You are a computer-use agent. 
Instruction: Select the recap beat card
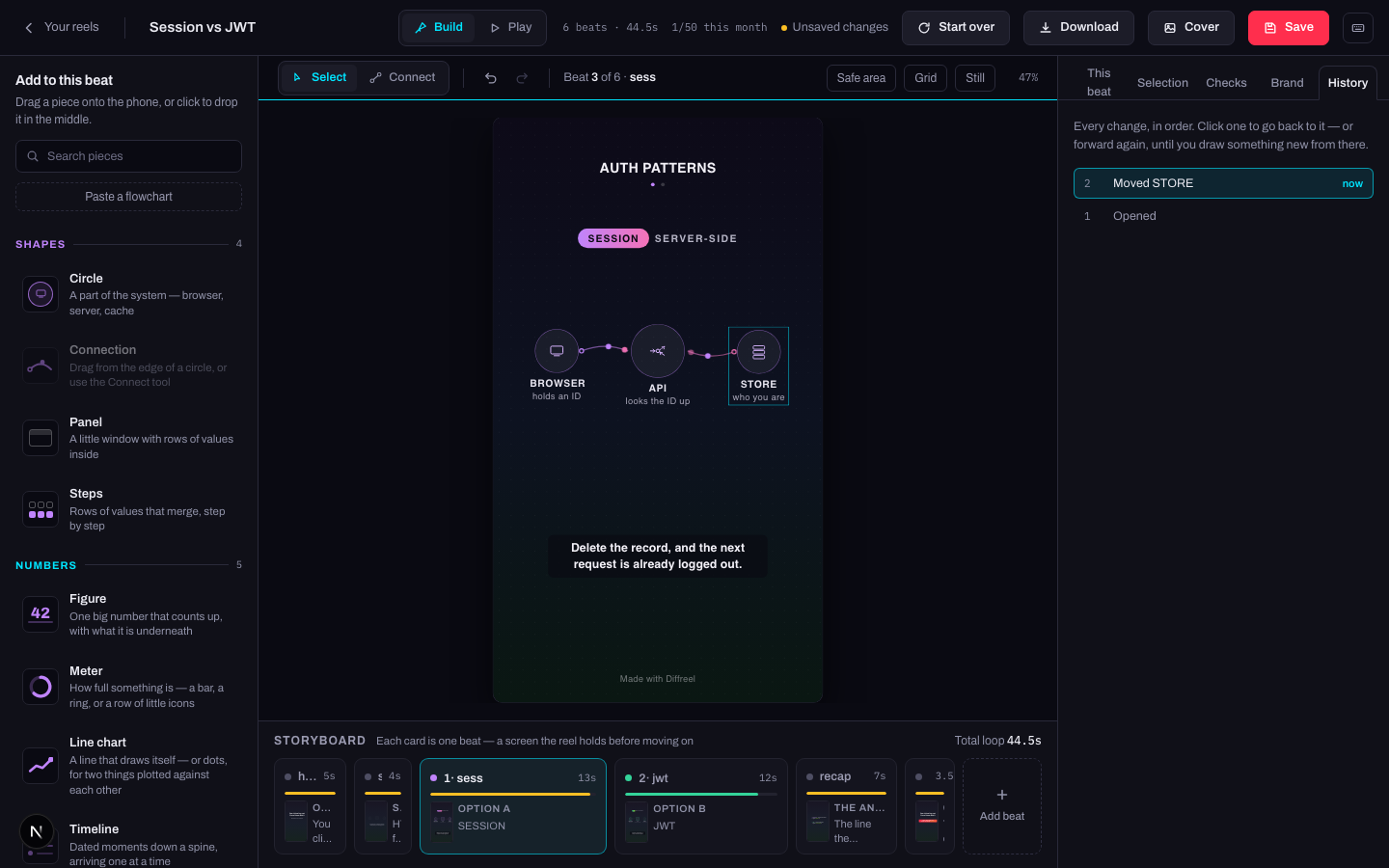point(846,806)
